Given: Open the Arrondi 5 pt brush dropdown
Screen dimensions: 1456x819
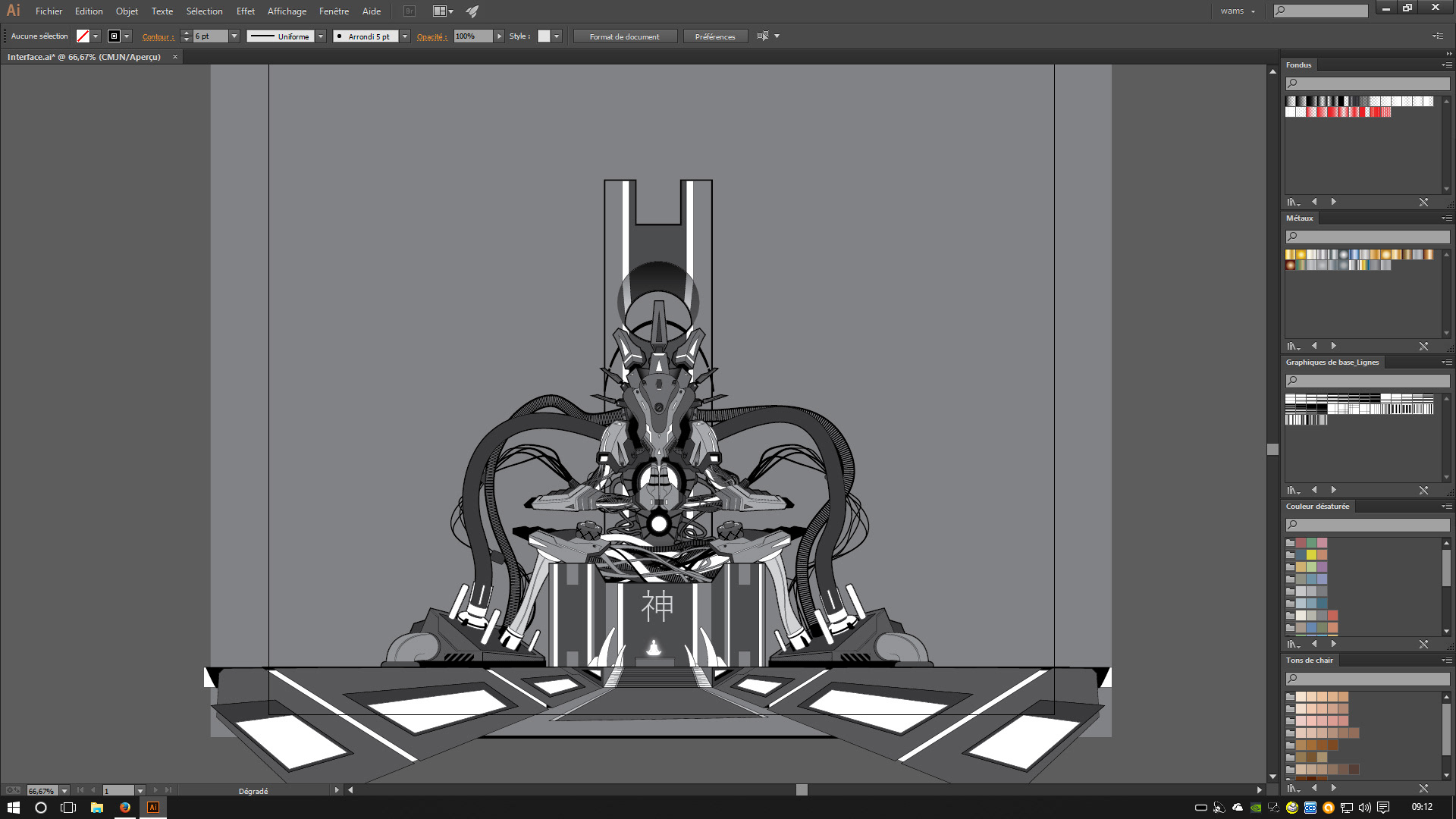Looking at the screenshot, I should (405, 36).
